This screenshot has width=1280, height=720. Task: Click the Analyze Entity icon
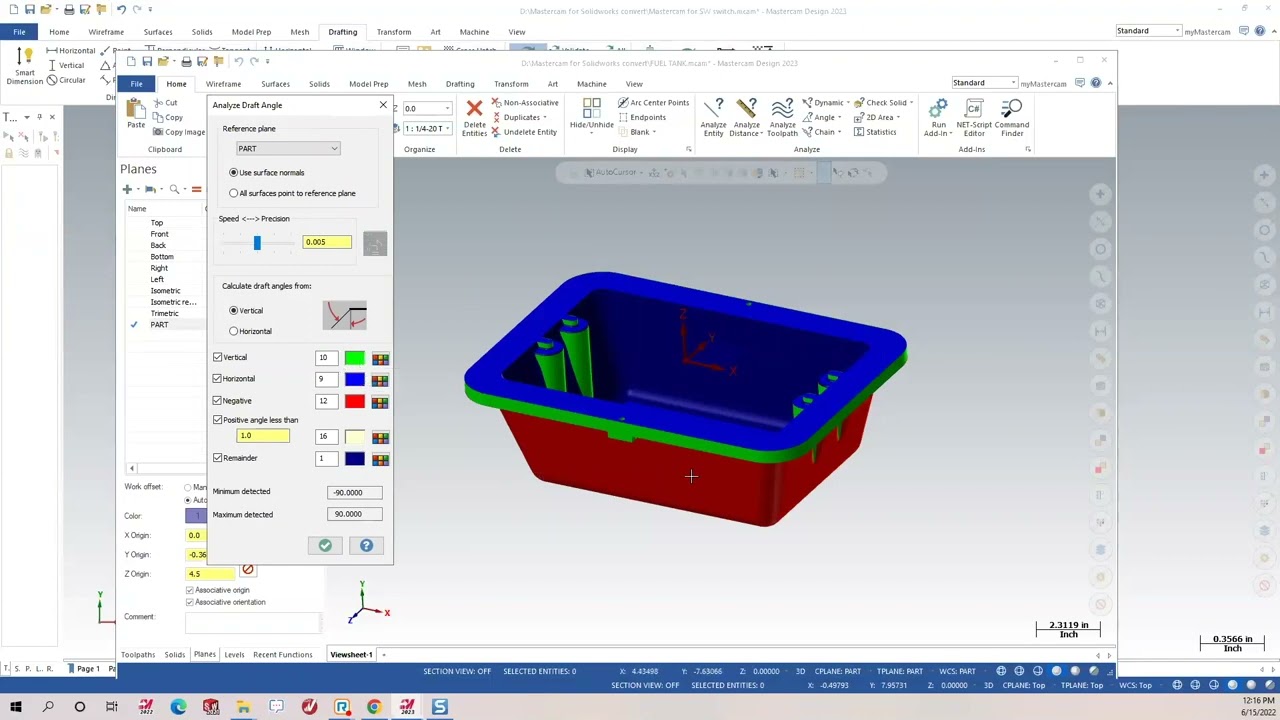713,108
